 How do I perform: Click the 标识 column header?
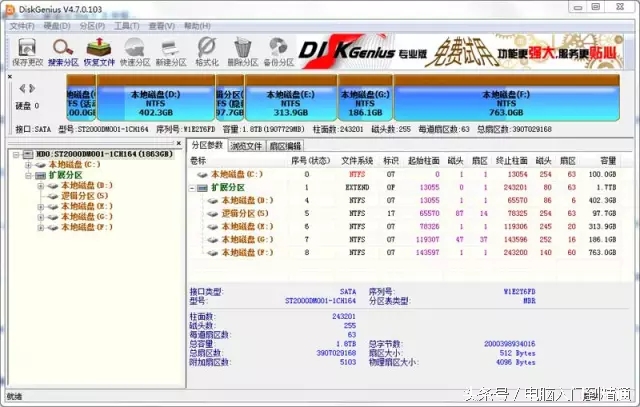point(391,161)
